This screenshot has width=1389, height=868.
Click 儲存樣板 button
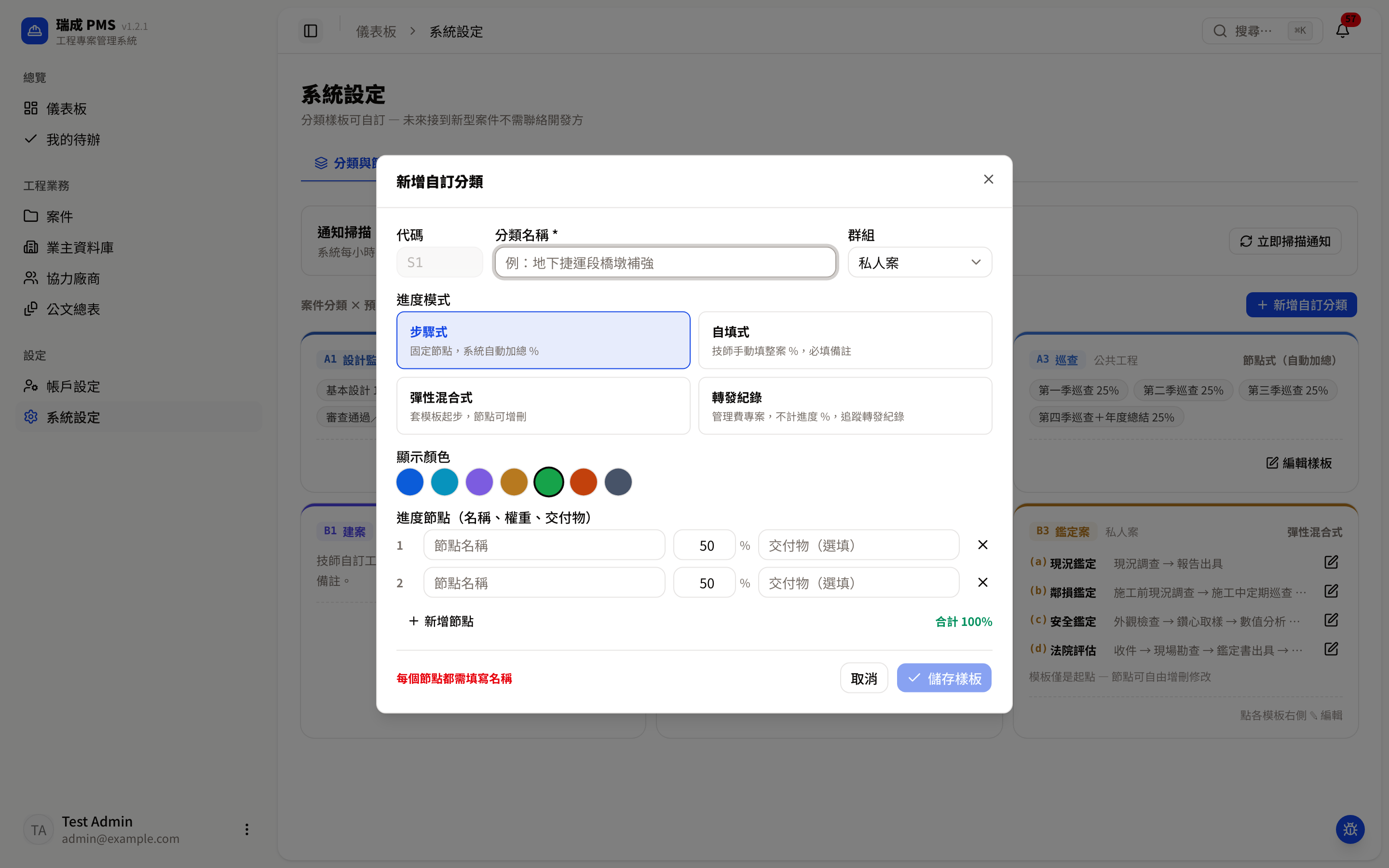click(x=944, y=678)
